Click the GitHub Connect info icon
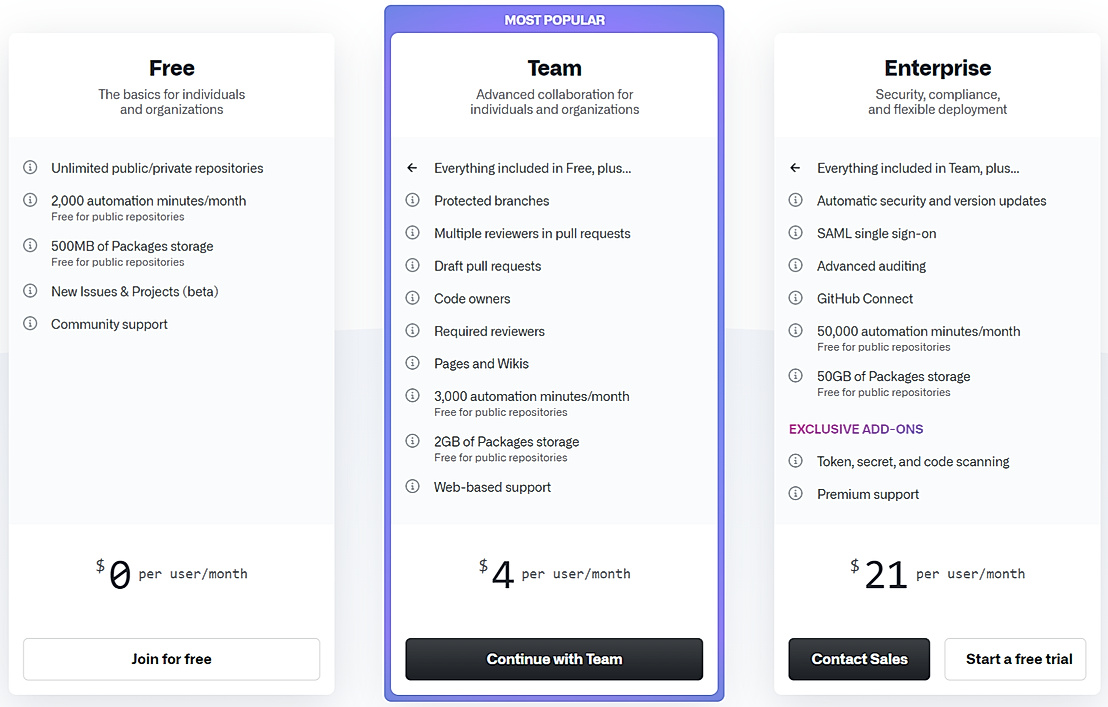This screenshot has width=1108, height=707. (795, 298)
